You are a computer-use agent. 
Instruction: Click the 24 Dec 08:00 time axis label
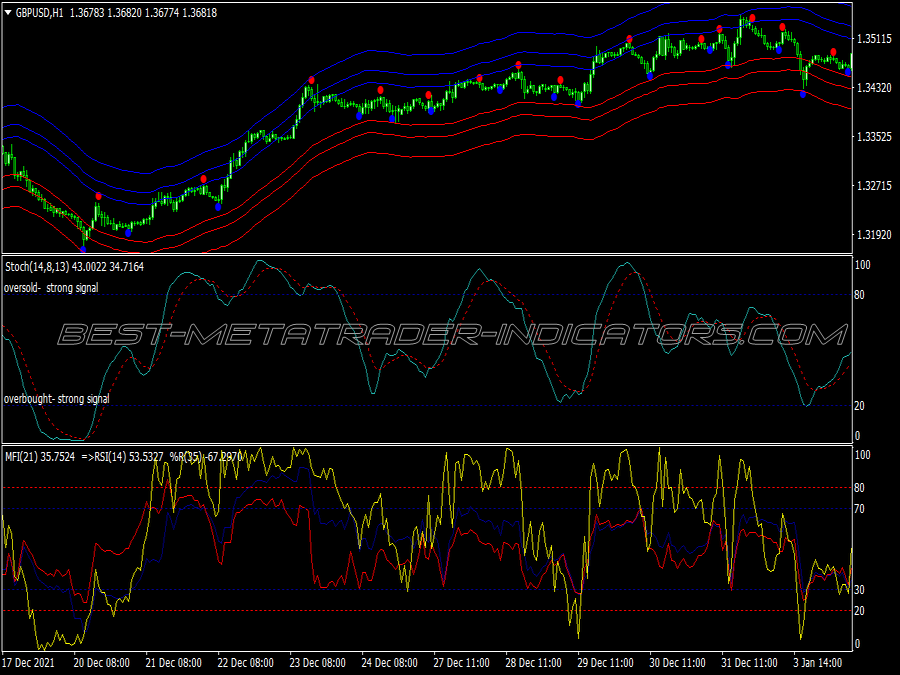(x=390, y=663)
